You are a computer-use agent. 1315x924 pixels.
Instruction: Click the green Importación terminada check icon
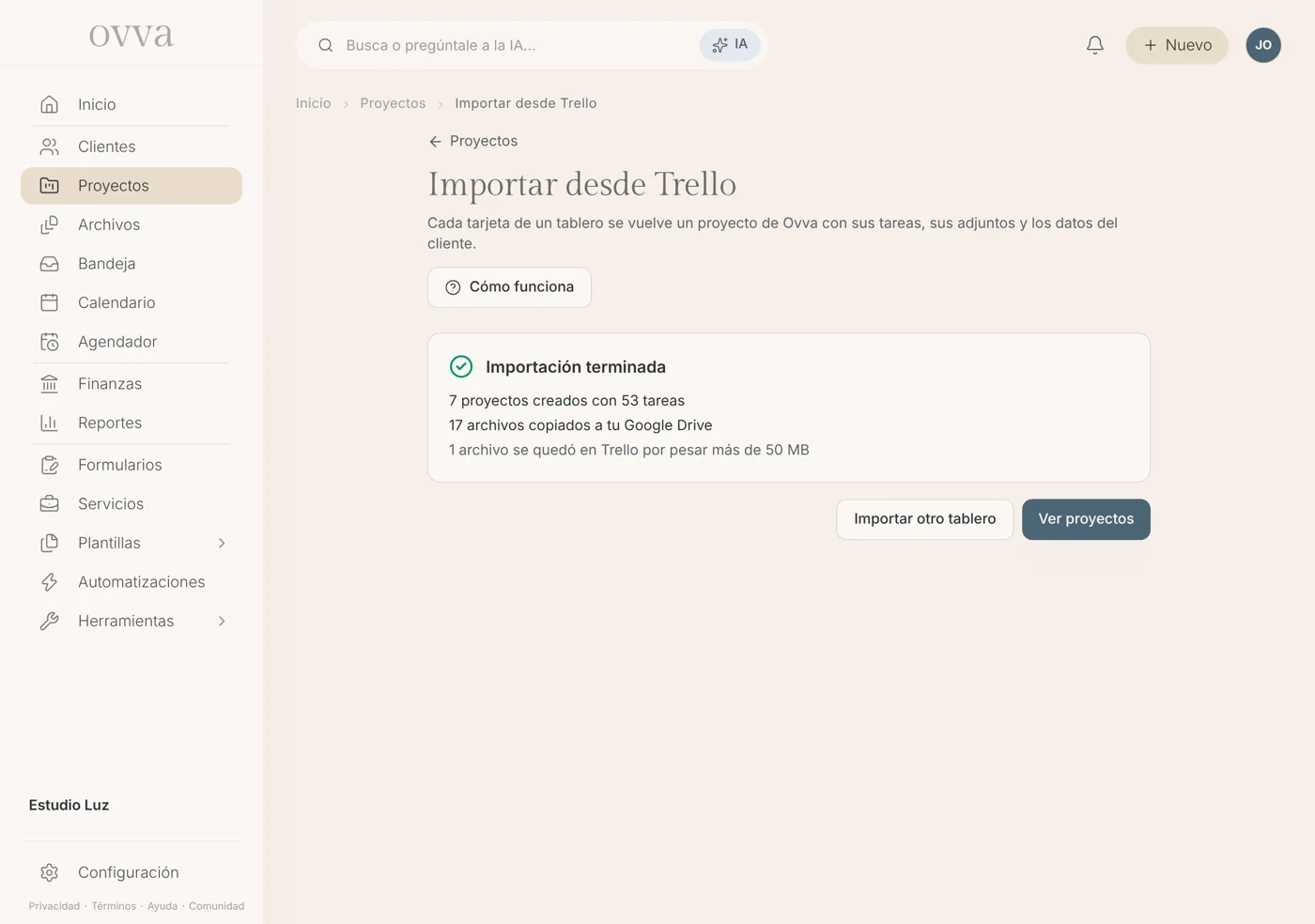pos(461,366)
